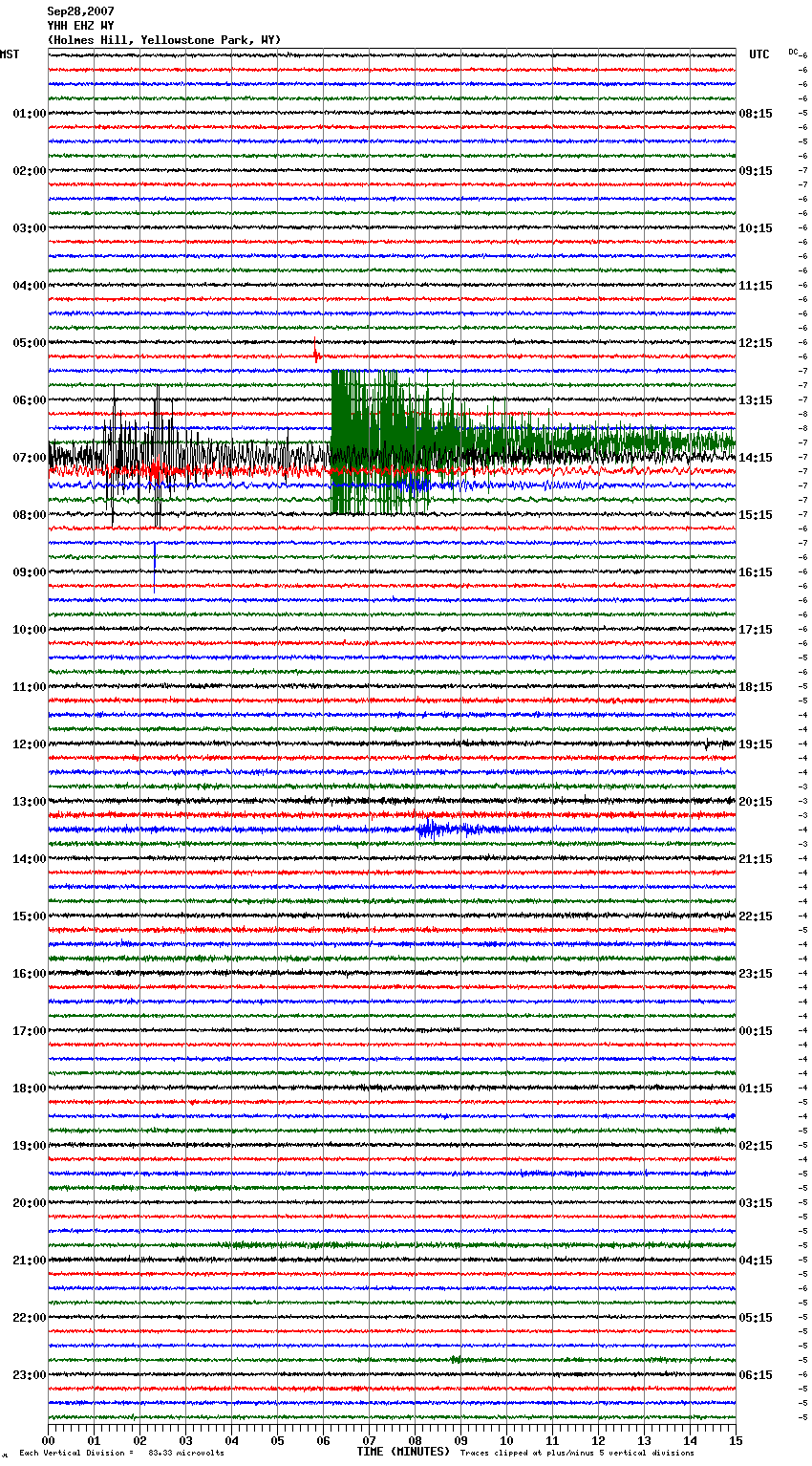812x1466 pixels.
Task: Select the 17:00 MST hour label
Action: coord(30,1031)
